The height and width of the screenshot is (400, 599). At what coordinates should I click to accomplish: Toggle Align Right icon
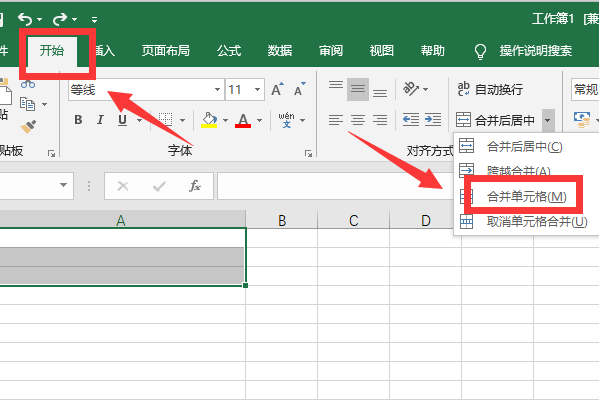click(380, 120)
